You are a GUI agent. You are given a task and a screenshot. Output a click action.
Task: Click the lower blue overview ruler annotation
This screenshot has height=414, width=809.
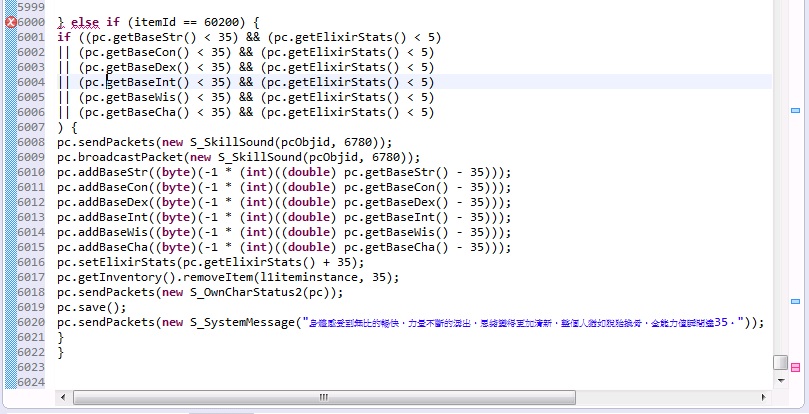[795, 301]
